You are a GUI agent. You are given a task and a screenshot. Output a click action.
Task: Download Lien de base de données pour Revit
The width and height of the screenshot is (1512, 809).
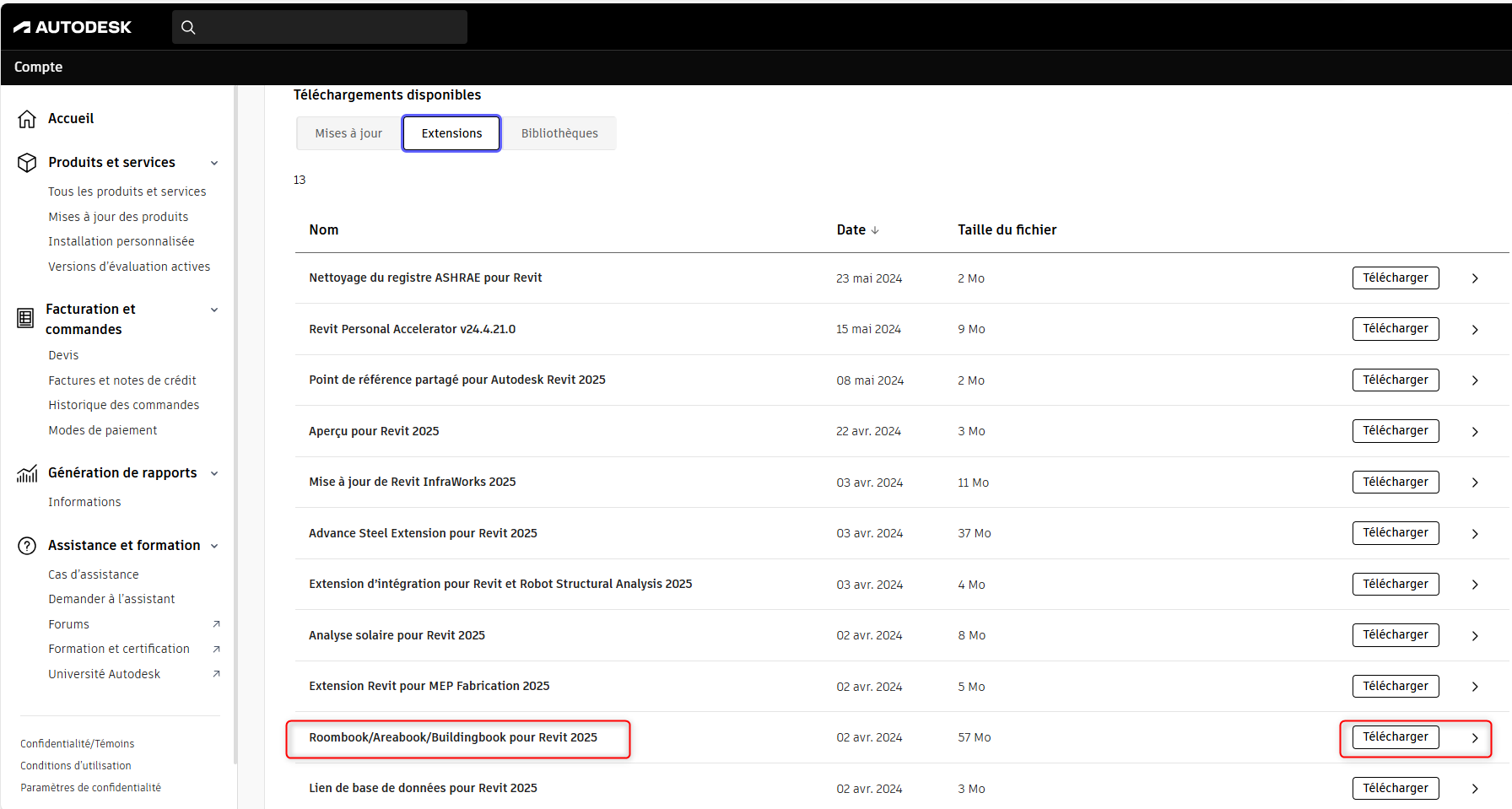coord(1396,789)
